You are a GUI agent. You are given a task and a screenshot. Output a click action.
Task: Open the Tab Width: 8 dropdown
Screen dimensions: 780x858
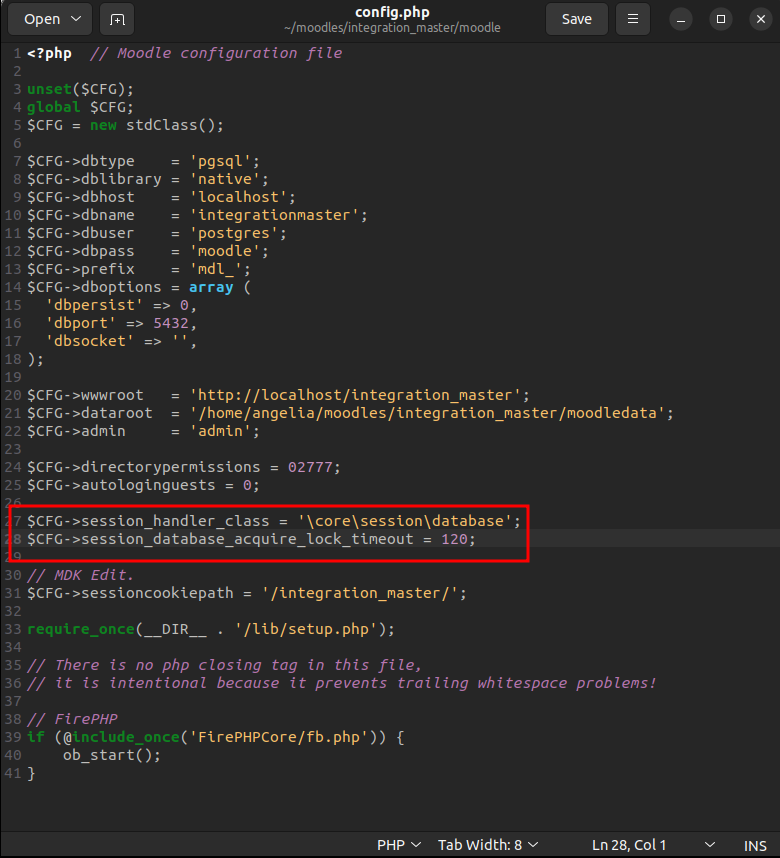[x=488, y=845]
